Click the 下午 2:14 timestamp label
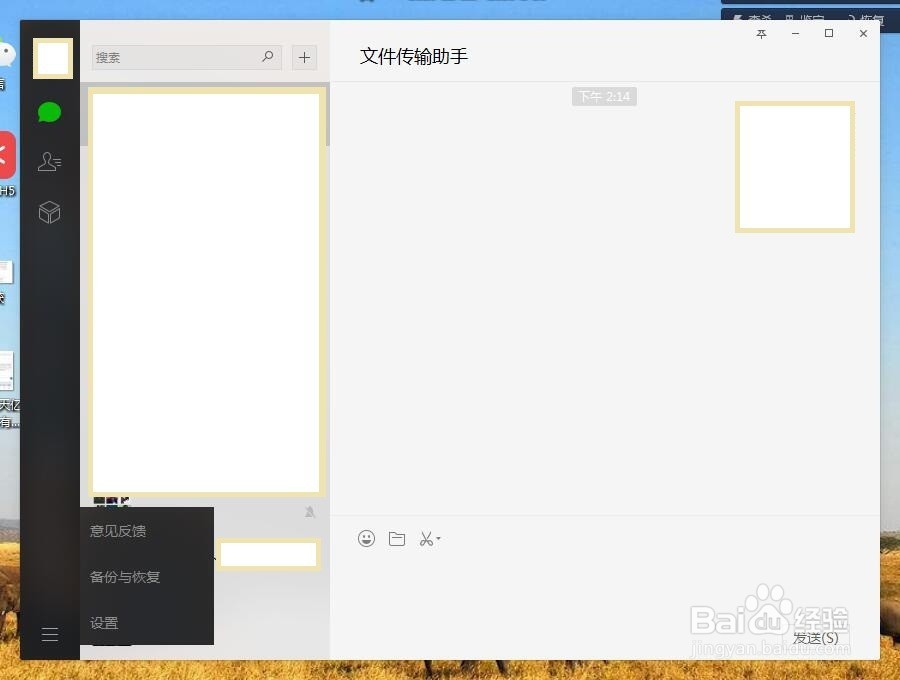 604,96
